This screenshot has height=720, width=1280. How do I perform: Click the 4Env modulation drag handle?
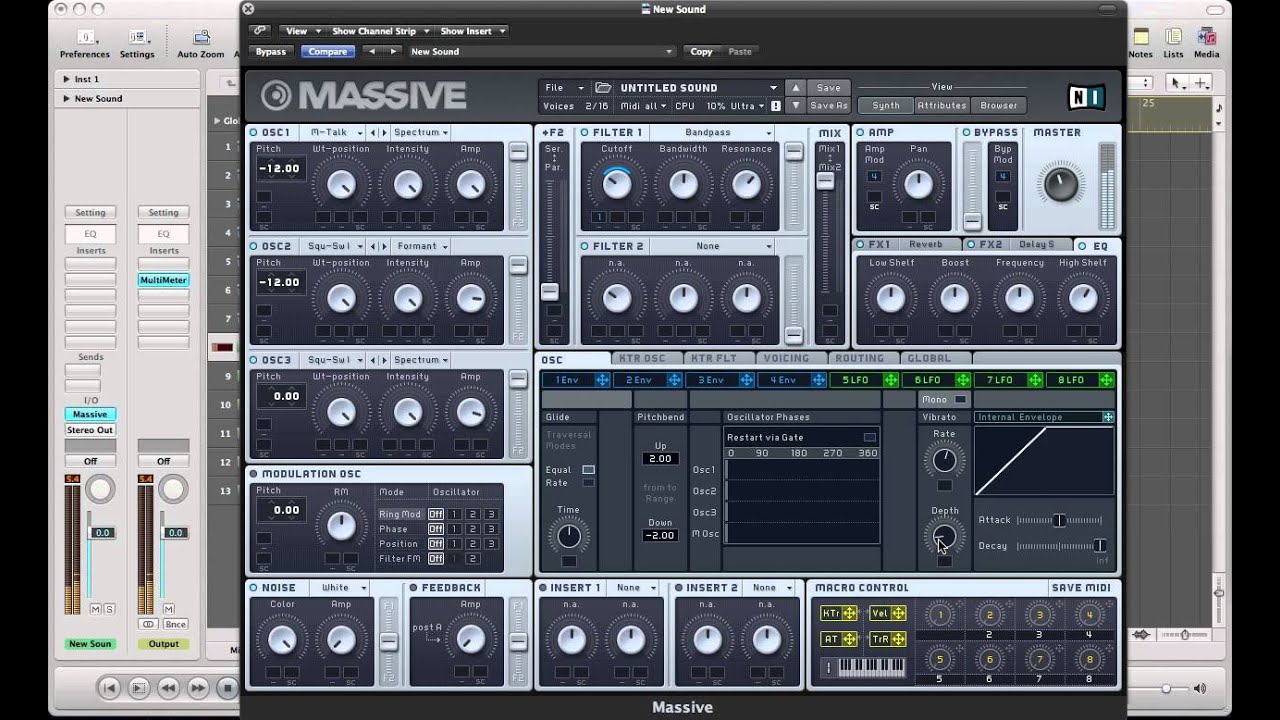[x=818, y=380]
